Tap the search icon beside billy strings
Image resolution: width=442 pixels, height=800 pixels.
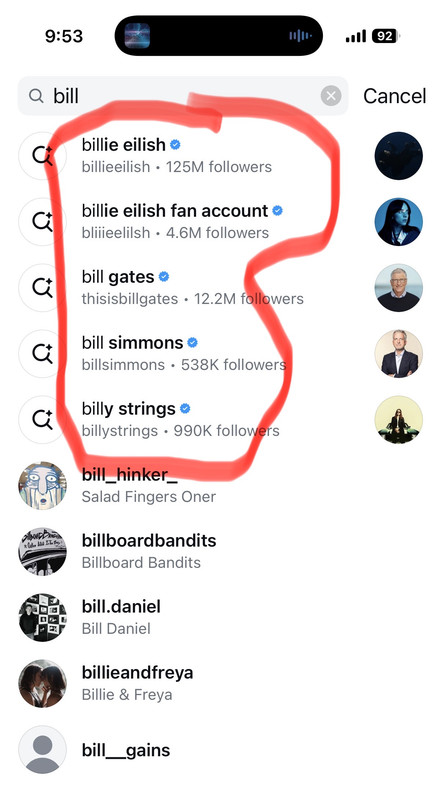[42, 419]
